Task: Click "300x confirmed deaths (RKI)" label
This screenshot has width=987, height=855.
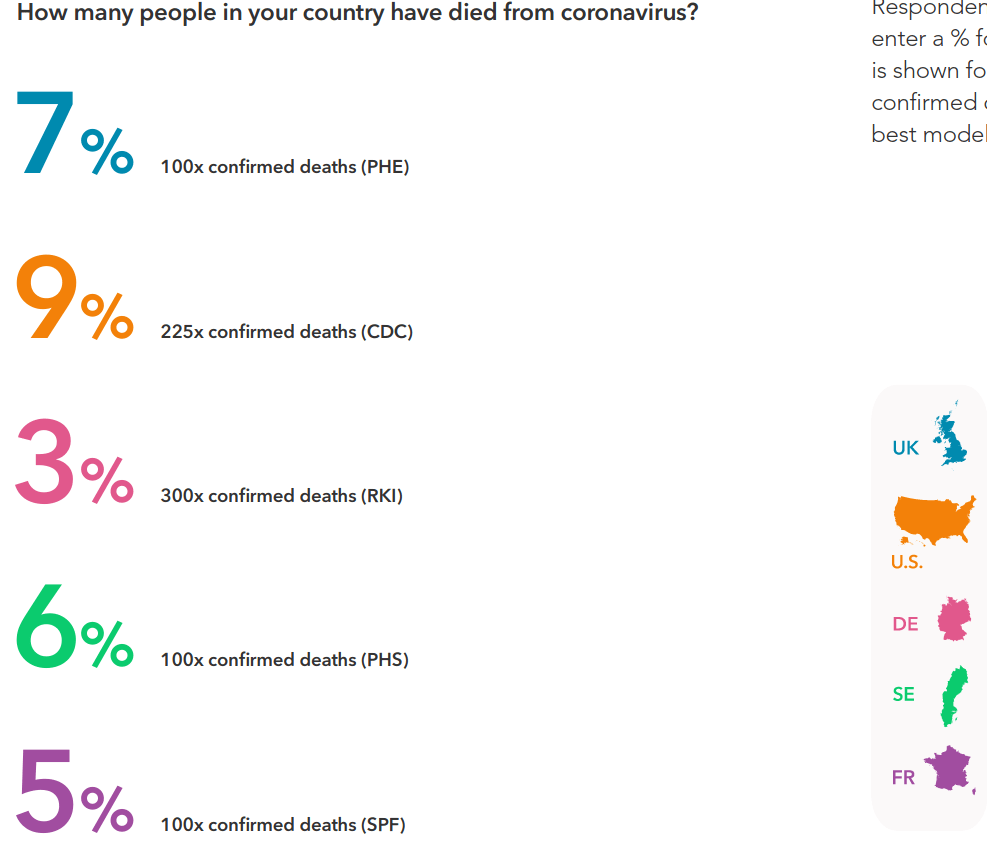Action: pos(282,495)
